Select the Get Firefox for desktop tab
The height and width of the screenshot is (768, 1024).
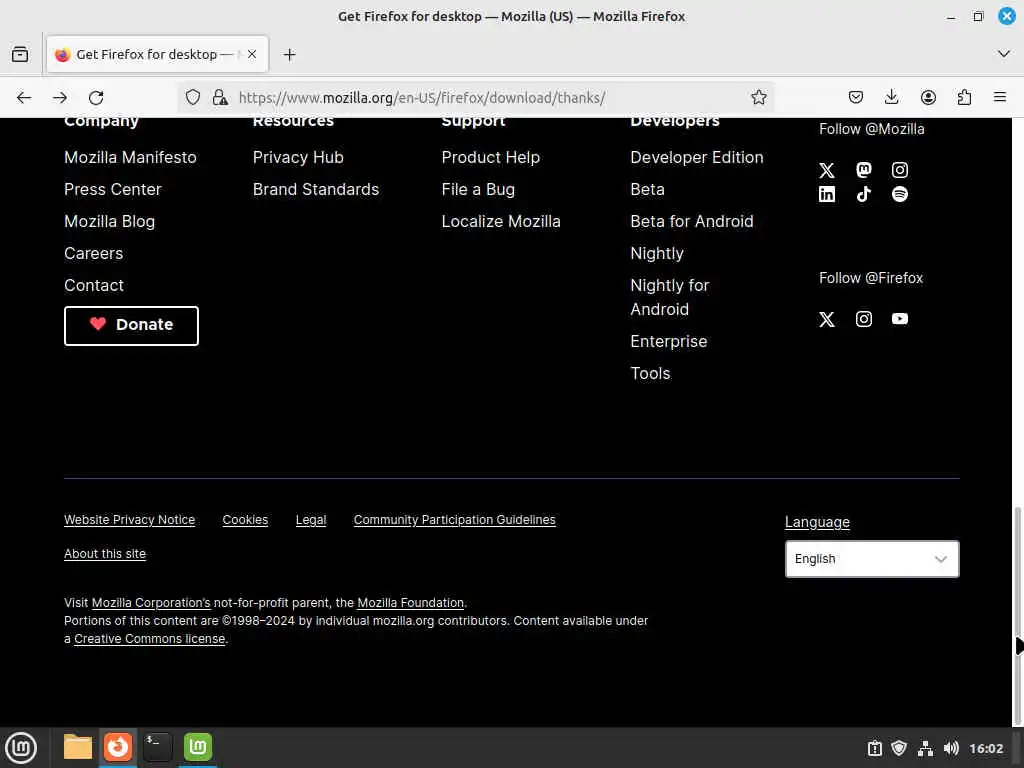point(157,54)
